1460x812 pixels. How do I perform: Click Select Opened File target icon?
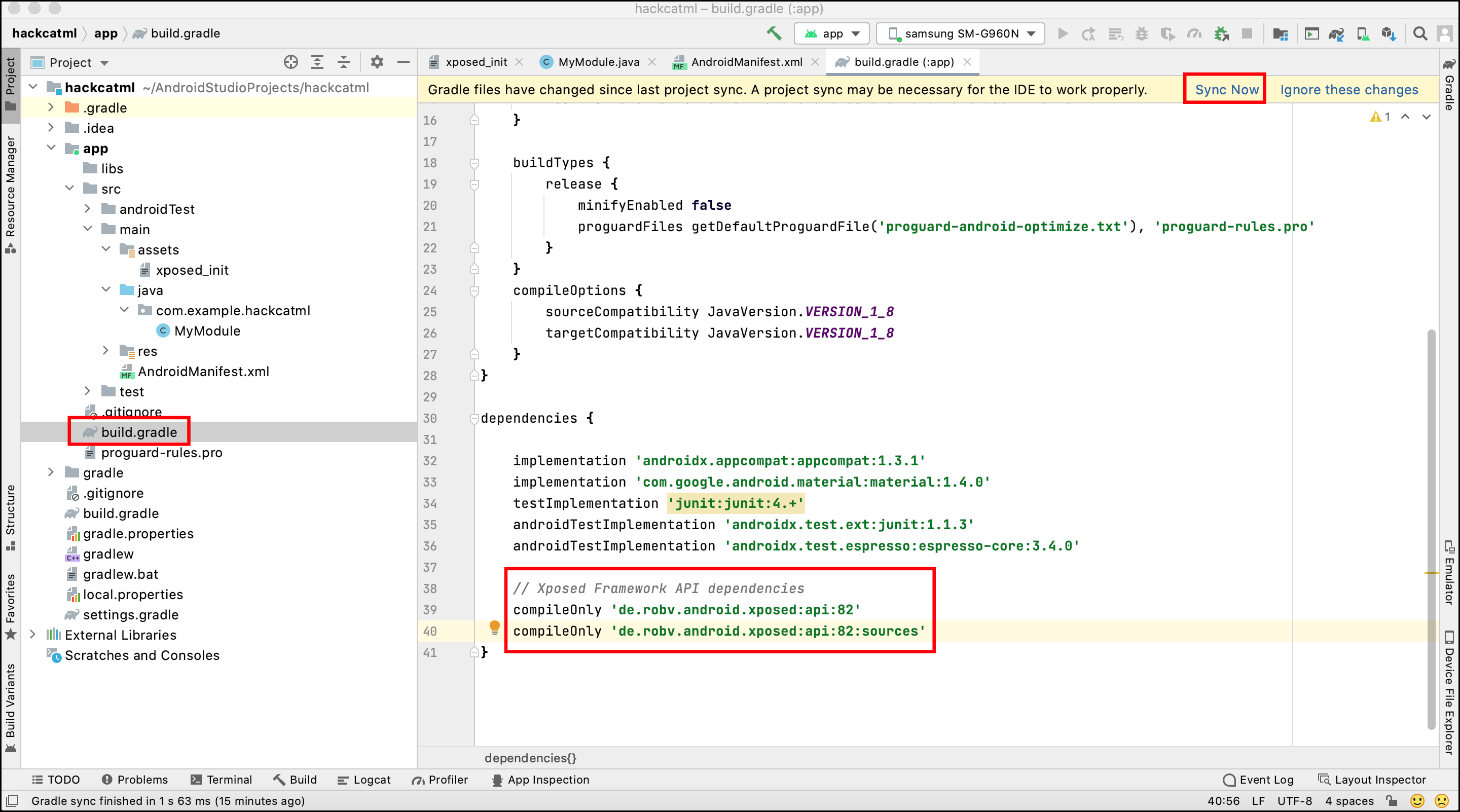(291, 62)
